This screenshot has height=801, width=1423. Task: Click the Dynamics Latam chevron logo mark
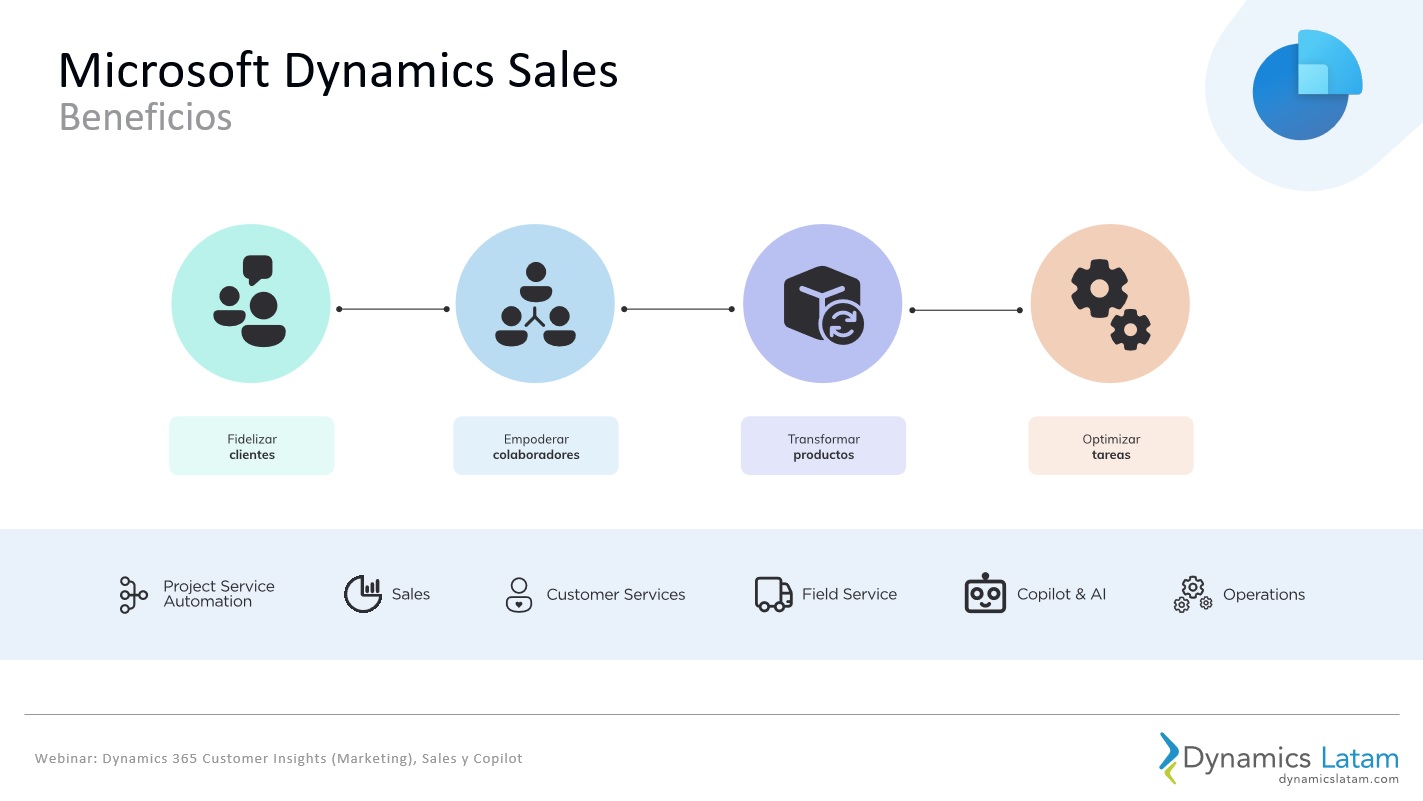pos(1169,758)
